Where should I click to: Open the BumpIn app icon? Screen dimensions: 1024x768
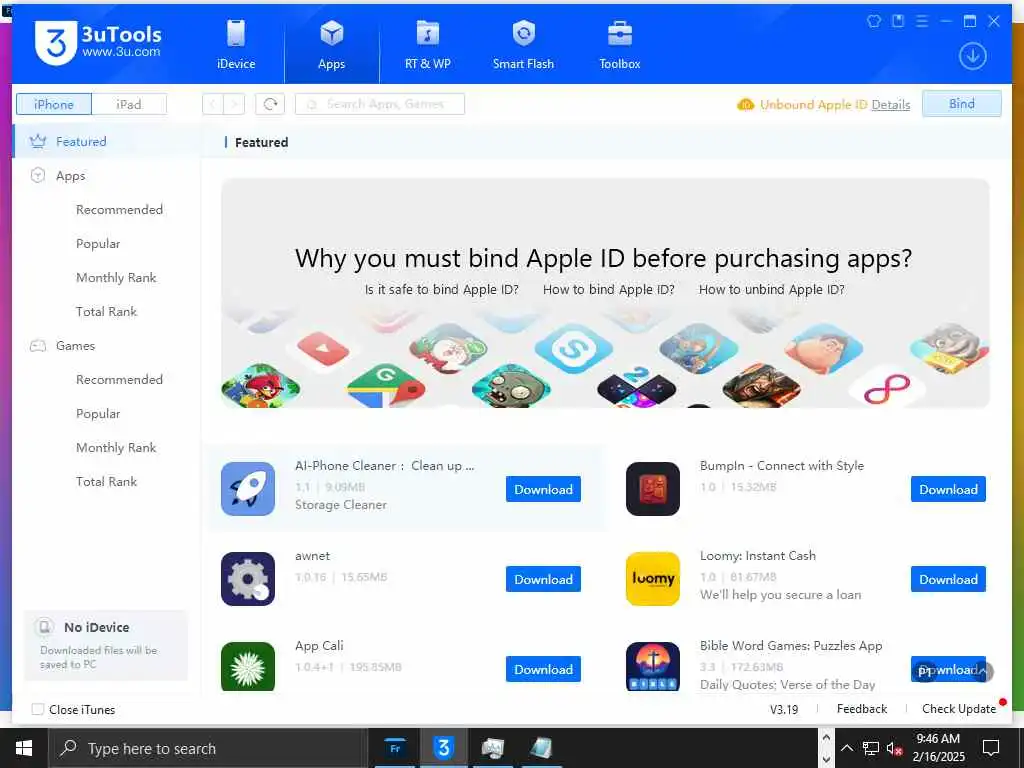(x=652, y=488)
